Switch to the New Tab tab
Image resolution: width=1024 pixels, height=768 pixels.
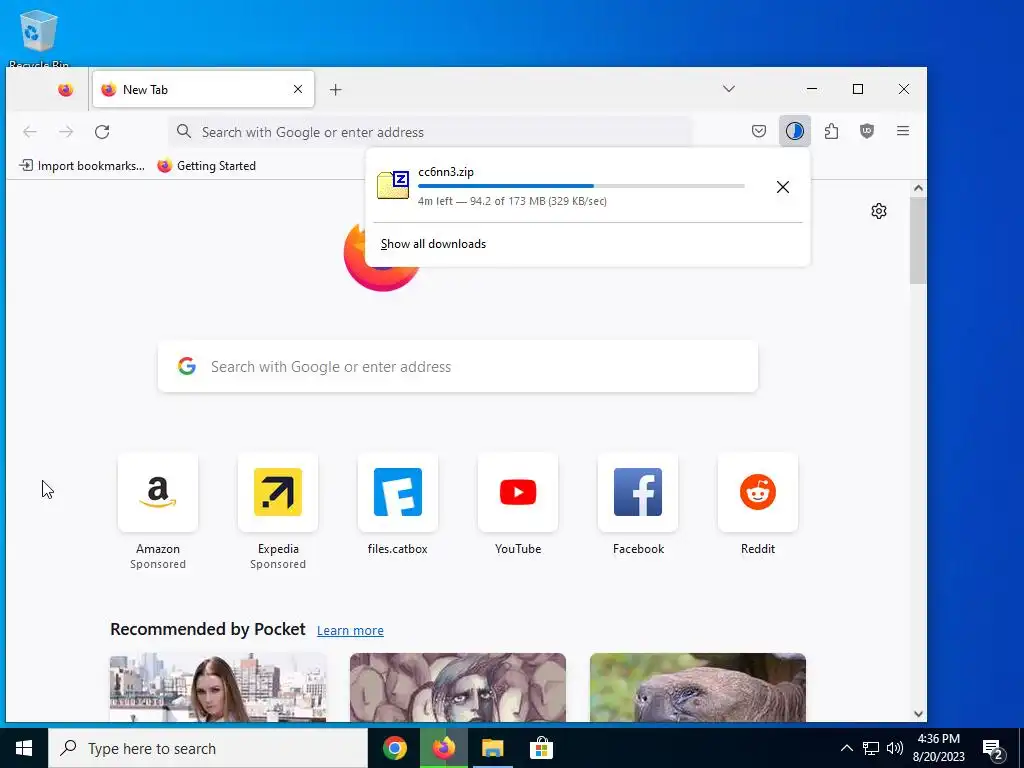(x=203, y=89)
